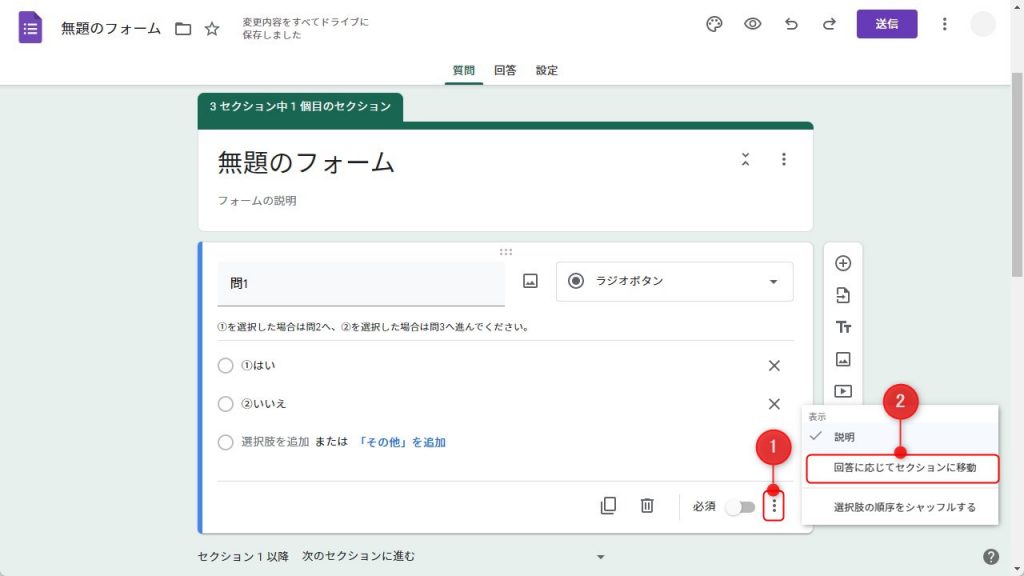
Task: Edit the large 無題のフォーム title
Action: click(x=306, y=163)
